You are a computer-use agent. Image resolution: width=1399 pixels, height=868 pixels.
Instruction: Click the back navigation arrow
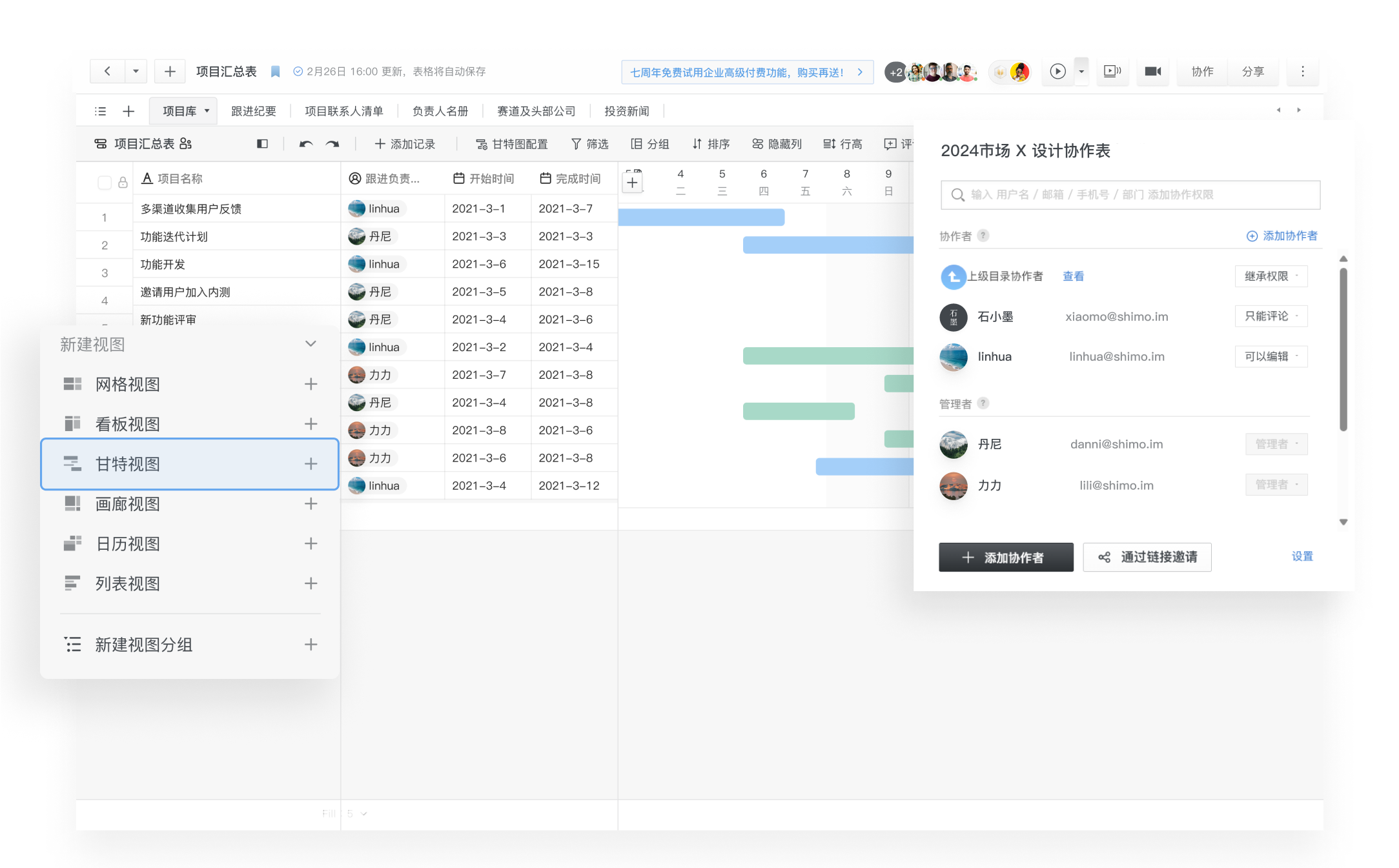(108, 71)
